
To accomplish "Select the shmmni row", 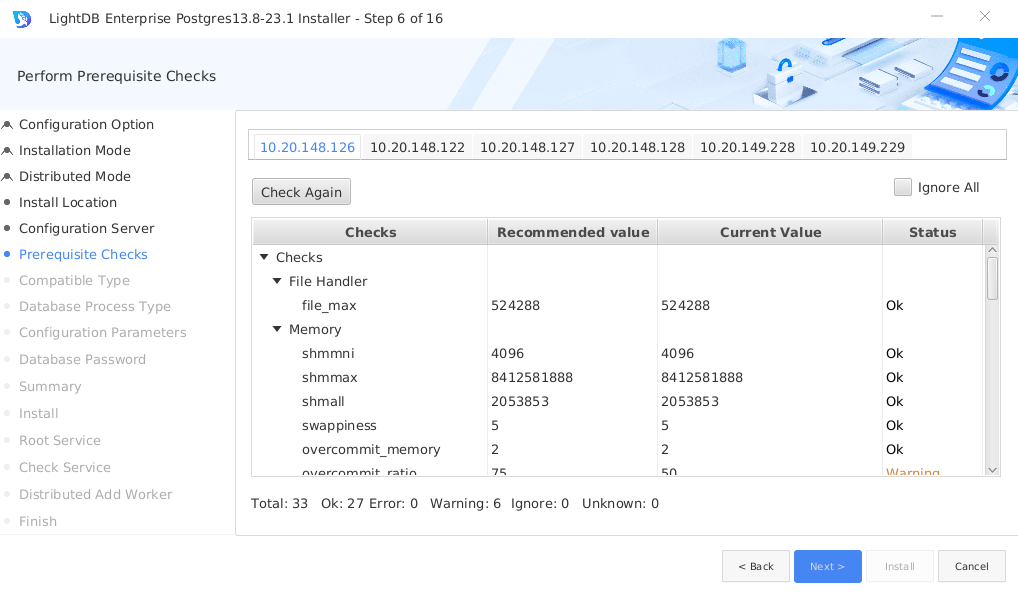I will click(x=618, y=353).
